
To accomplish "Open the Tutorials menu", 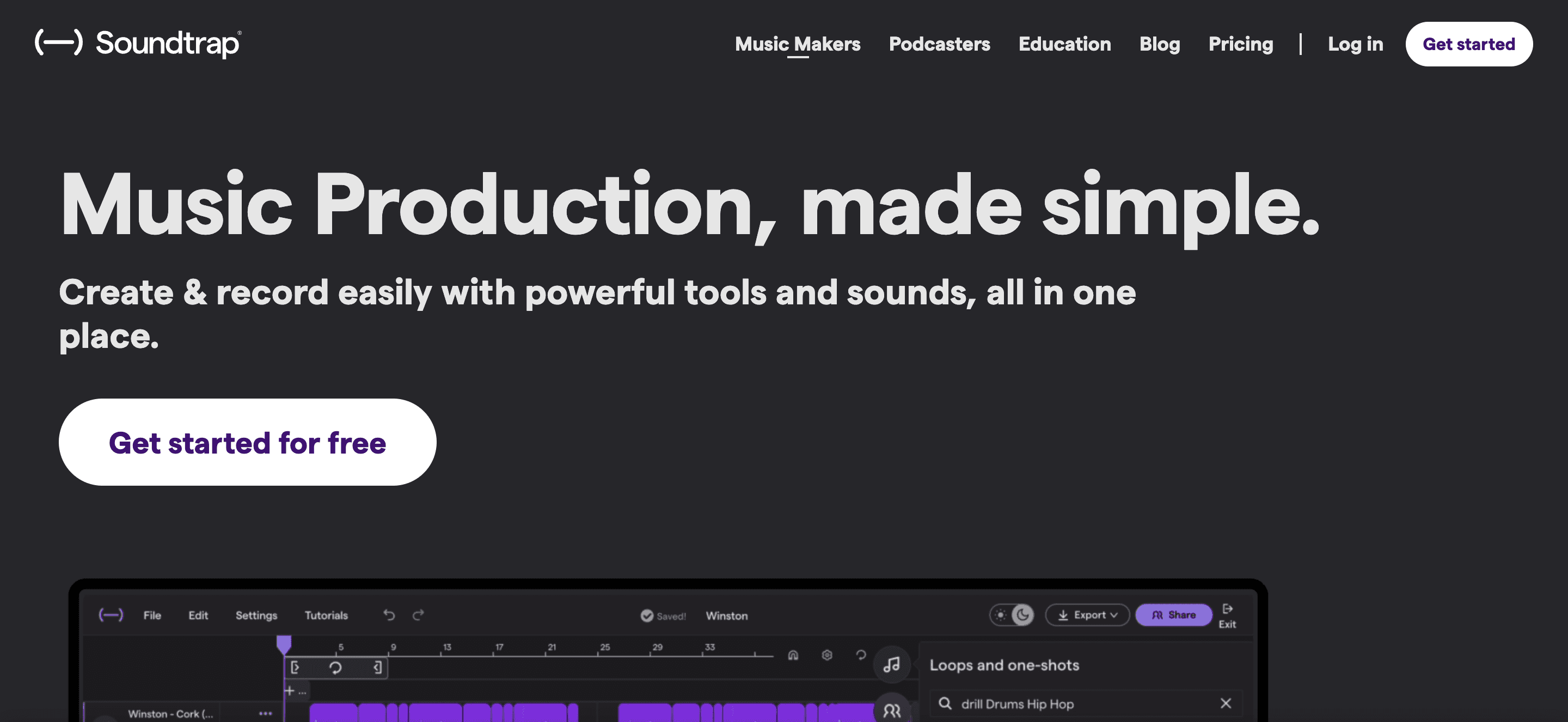I will [326, 615].
